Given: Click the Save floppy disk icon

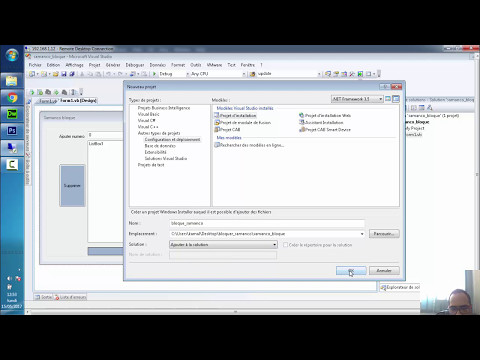Looking at the screenshot, I should coord(64,74).
